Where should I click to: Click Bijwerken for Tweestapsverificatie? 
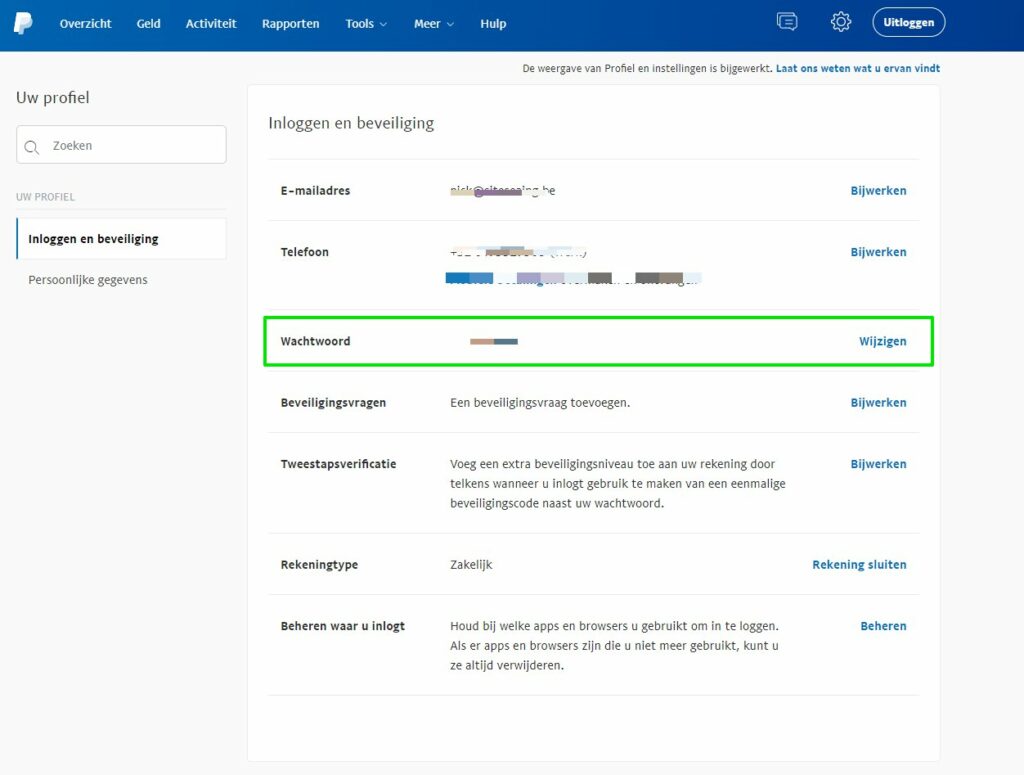[x=878, y=464]
